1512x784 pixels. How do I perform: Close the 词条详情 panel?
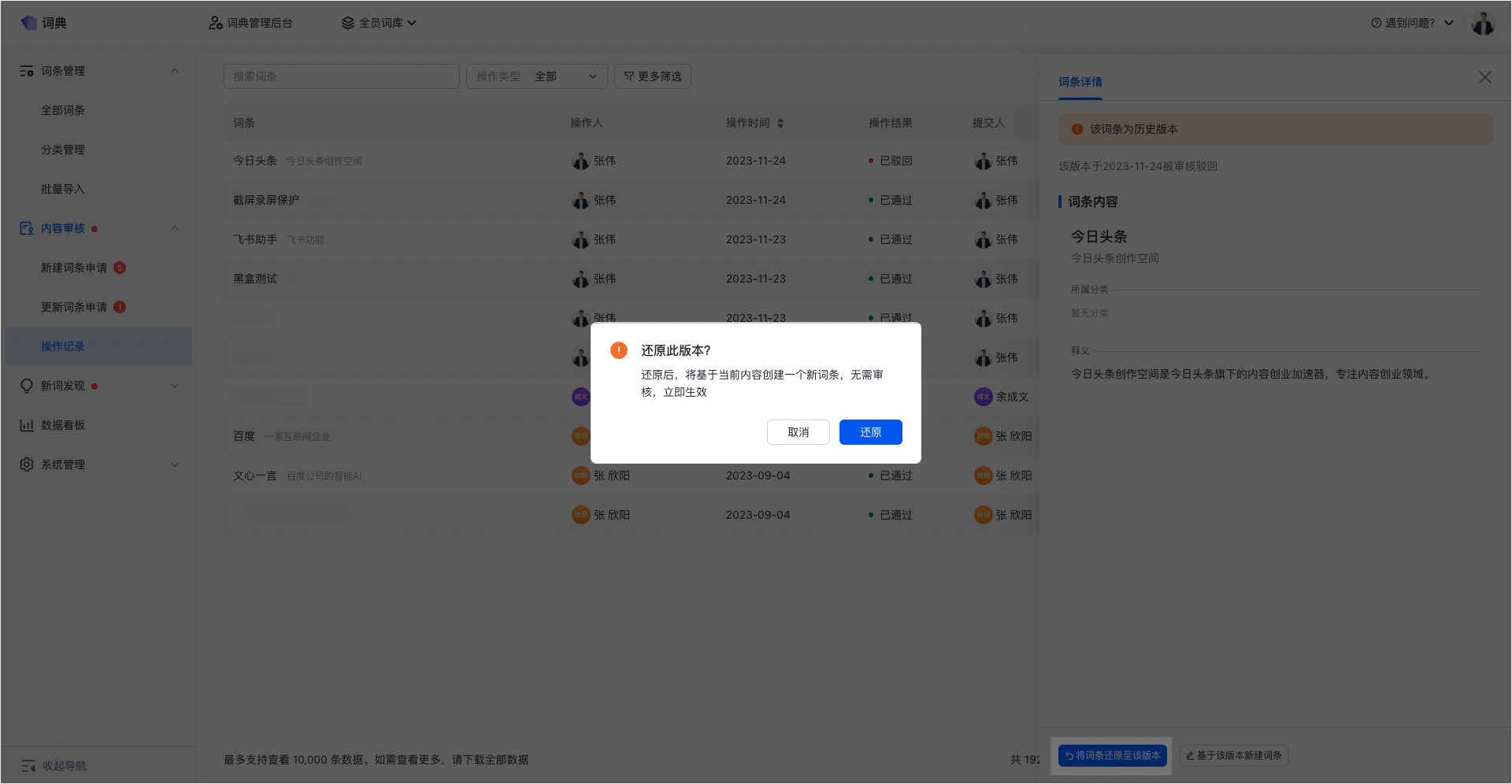(1485, 77)
